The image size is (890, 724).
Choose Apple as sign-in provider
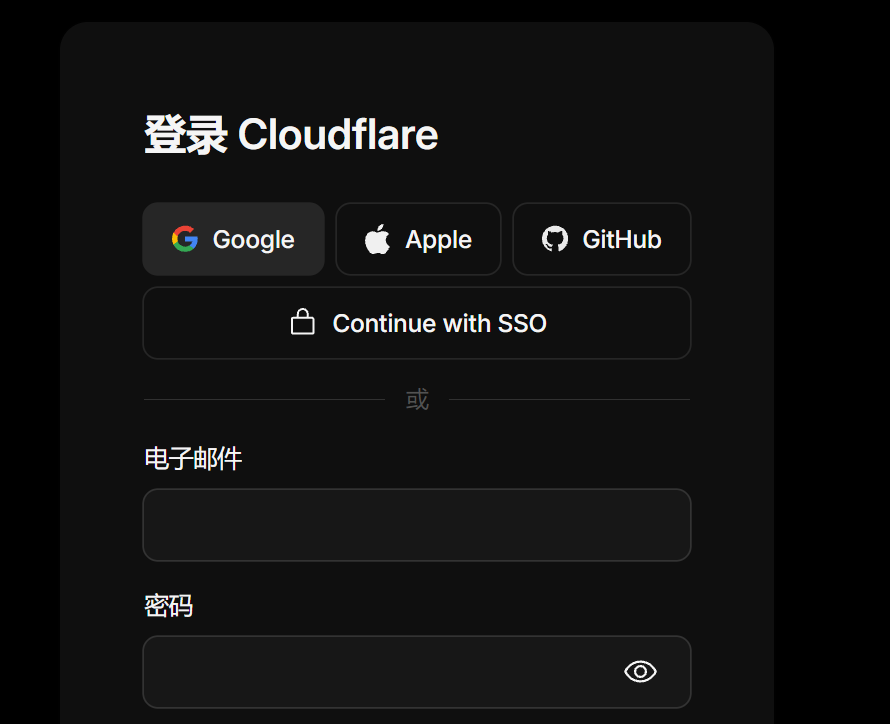pos(418,239)
